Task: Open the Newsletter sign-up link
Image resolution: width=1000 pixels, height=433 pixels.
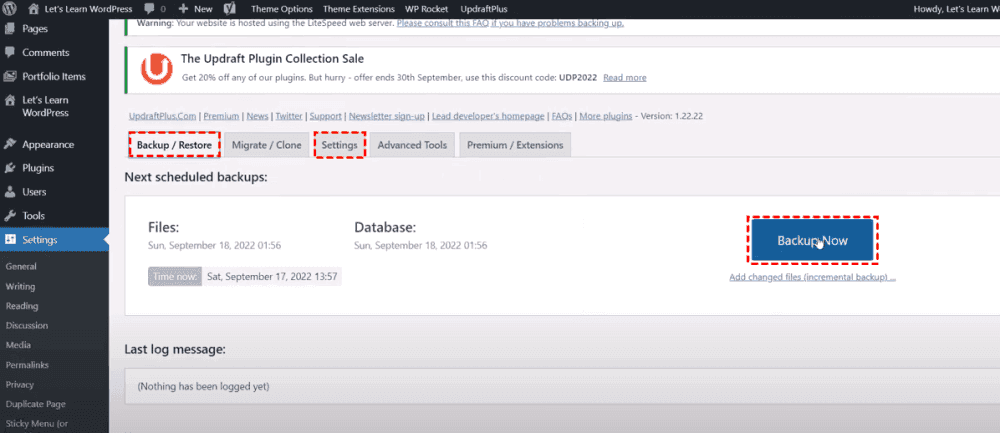Action: click(387, 116)
